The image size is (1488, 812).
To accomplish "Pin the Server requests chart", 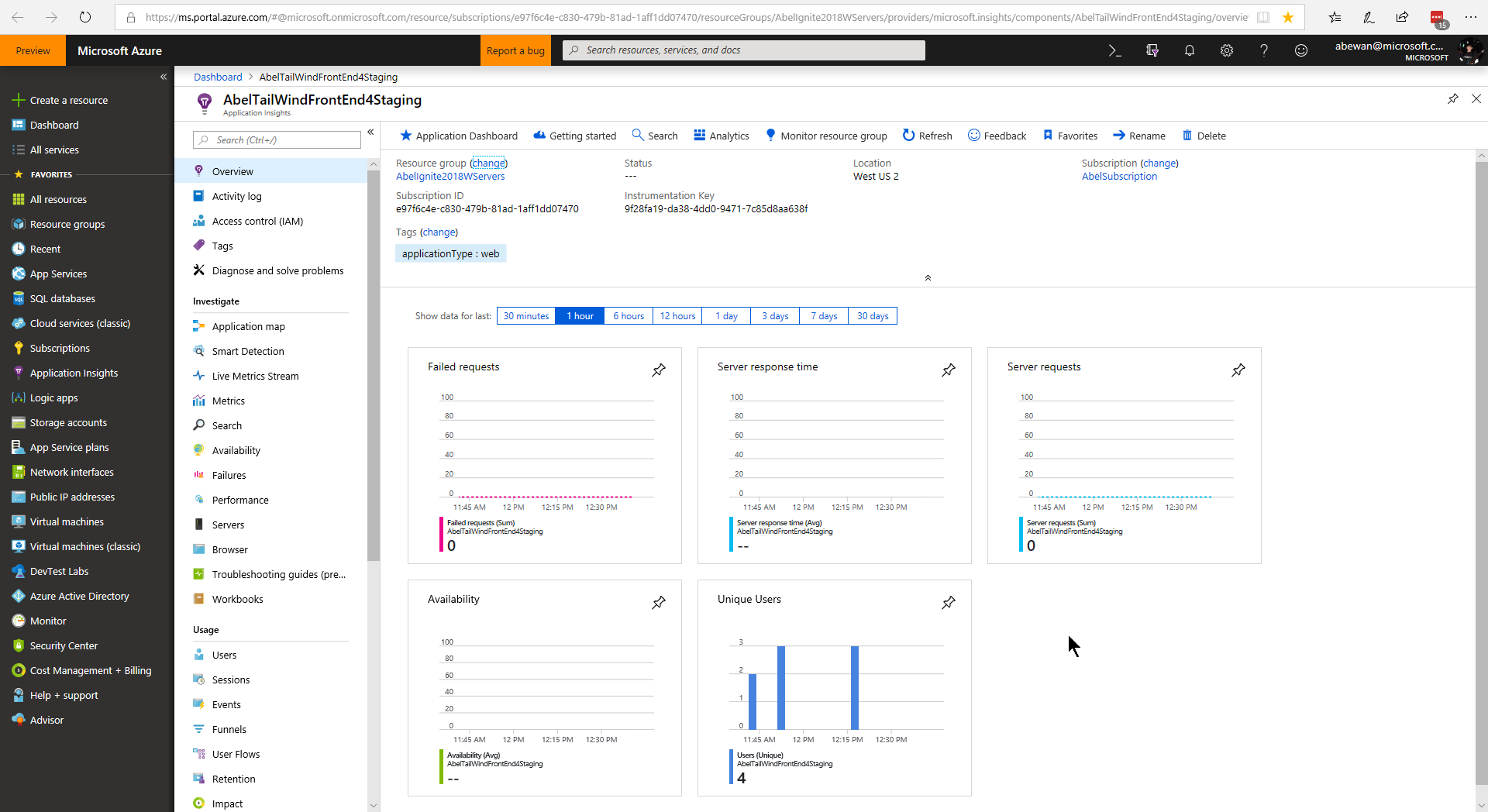I will pos(1238,370).
